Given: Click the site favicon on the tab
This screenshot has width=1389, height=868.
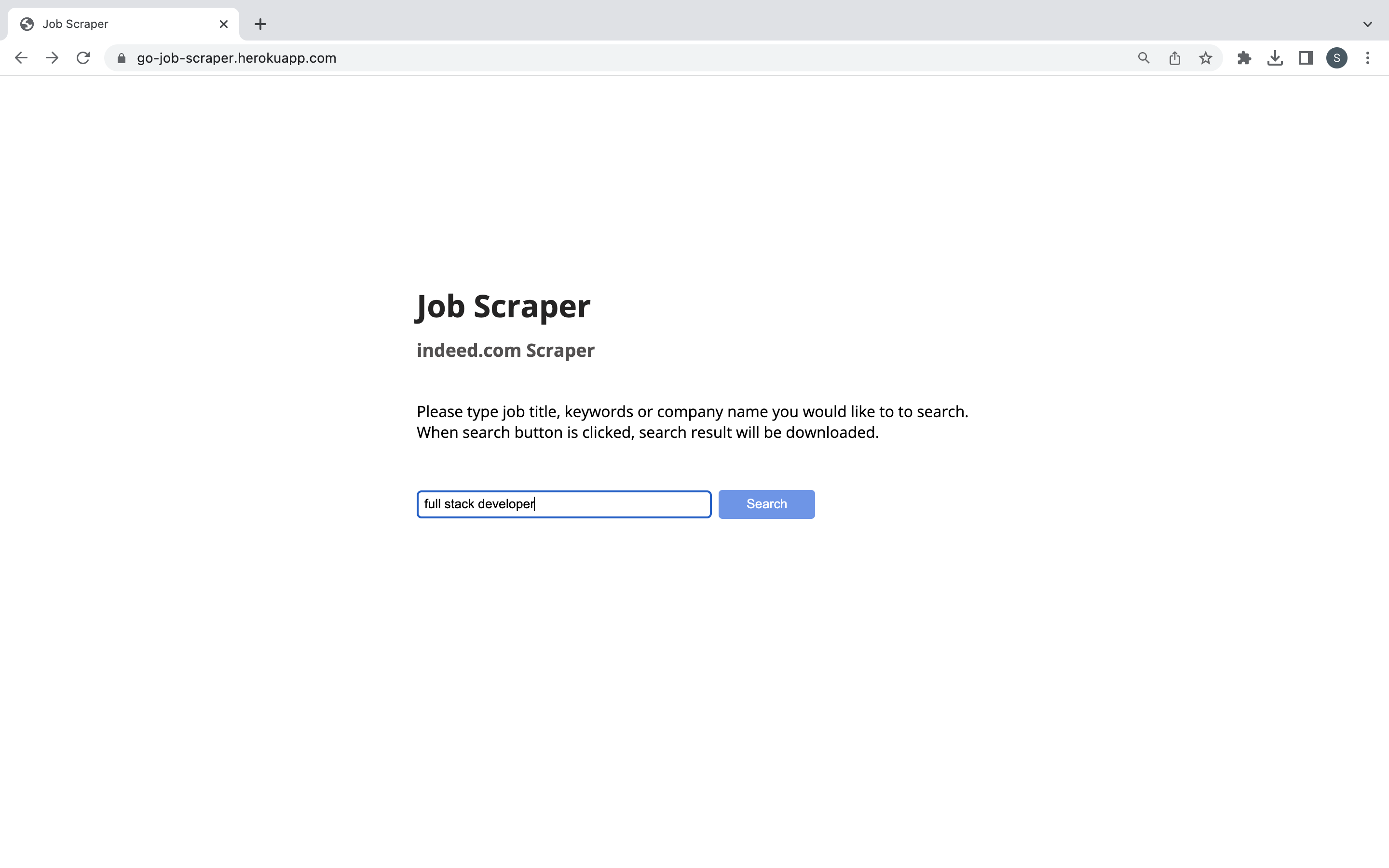Looking at the screenshot, I should 27,24.
